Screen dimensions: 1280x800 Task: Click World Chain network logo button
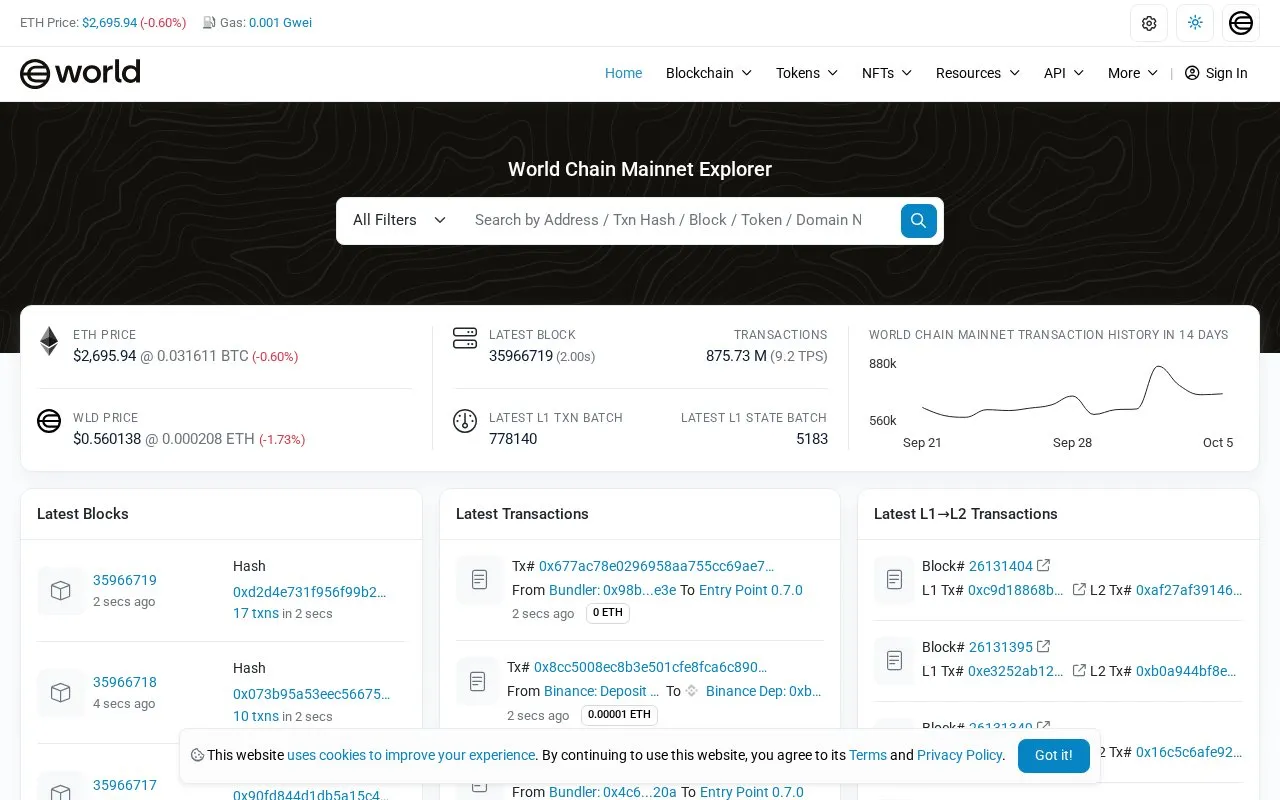[1241, 23]
